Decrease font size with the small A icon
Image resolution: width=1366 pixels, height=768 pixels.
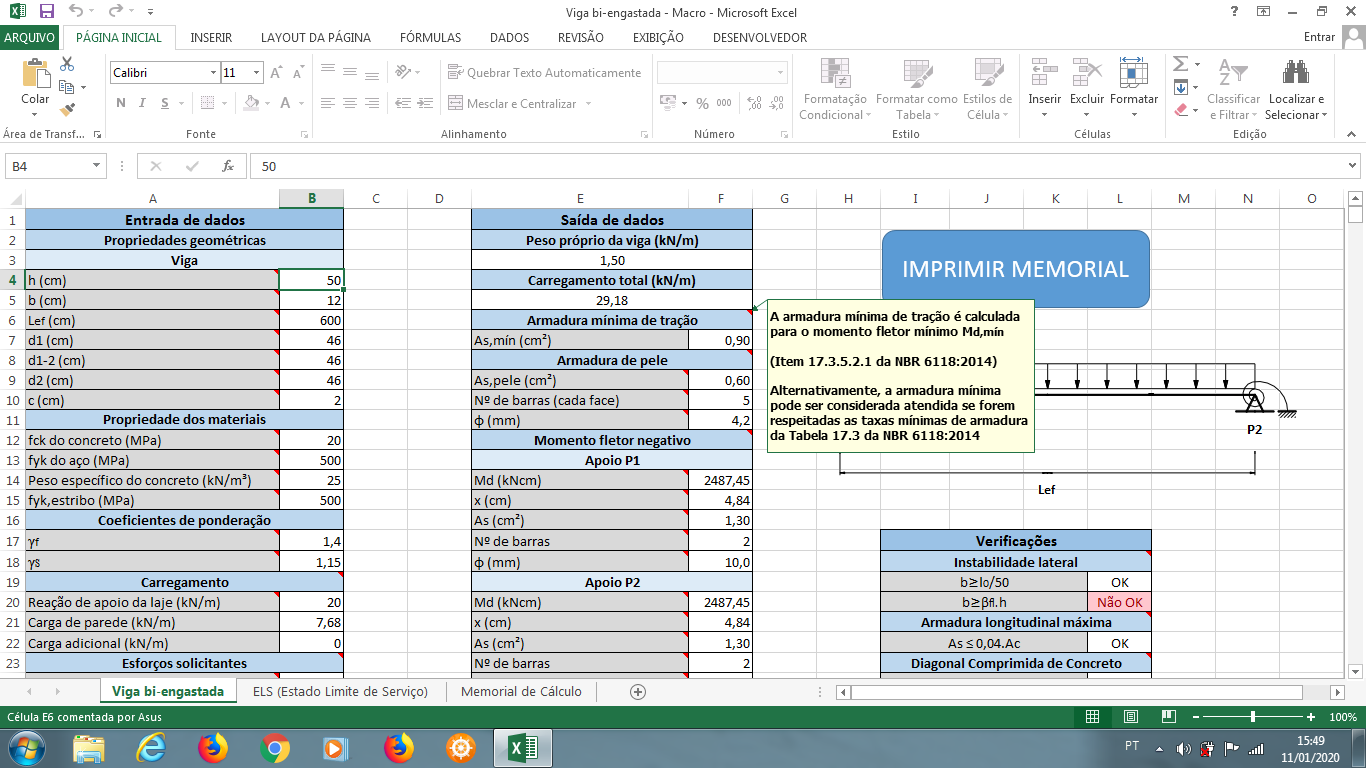[x=298, y=73]
